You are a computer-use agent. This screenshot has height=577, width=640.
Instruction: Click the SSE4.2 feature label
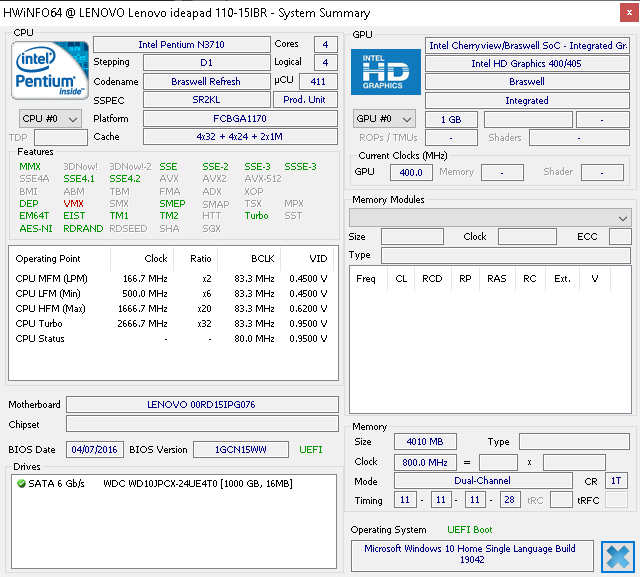[125, 179]
